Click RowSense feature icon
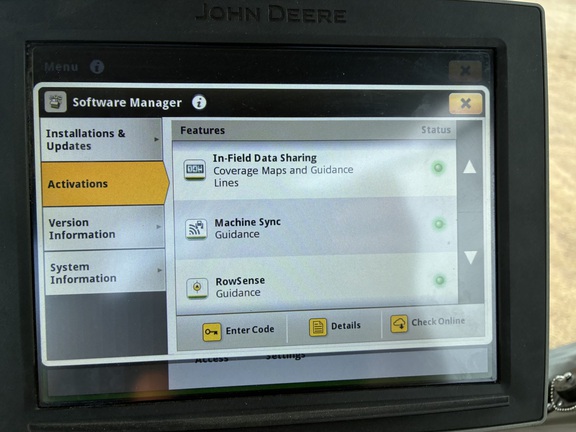The image size is (576, 432). pyautogui.click(x=197, y=287)
